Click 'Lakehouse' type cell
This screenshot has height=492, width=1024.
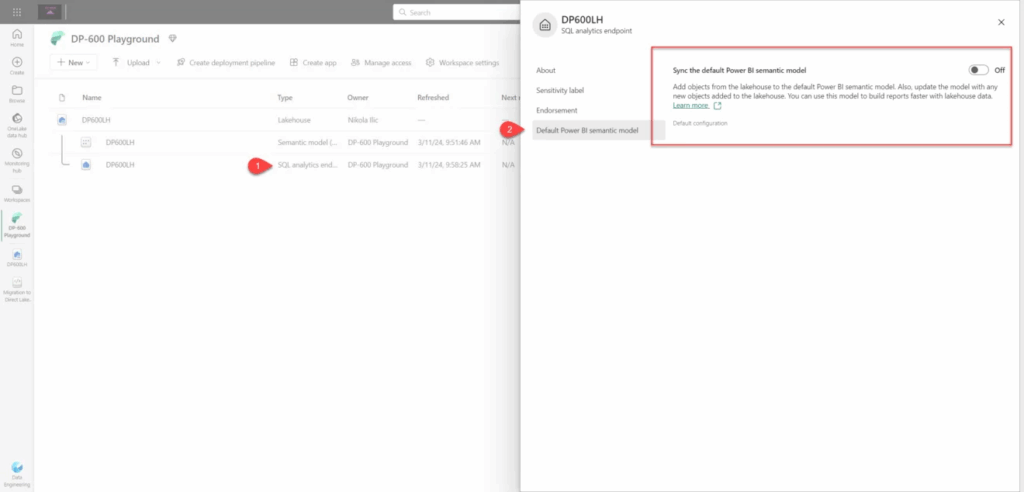[x=293, y=120]
